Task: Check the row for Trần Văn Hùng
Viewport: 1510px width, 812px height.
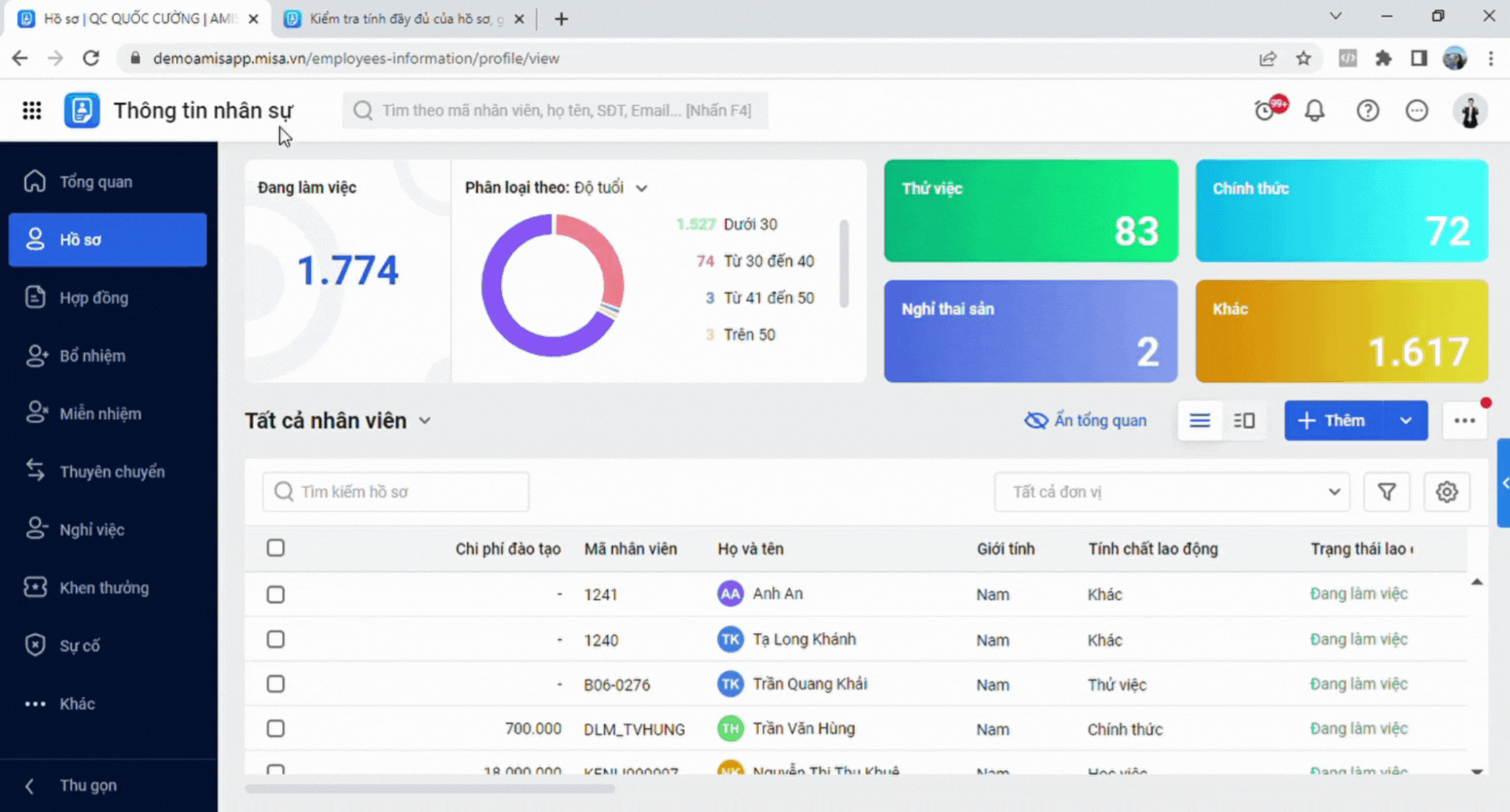Action: (275, 729)
